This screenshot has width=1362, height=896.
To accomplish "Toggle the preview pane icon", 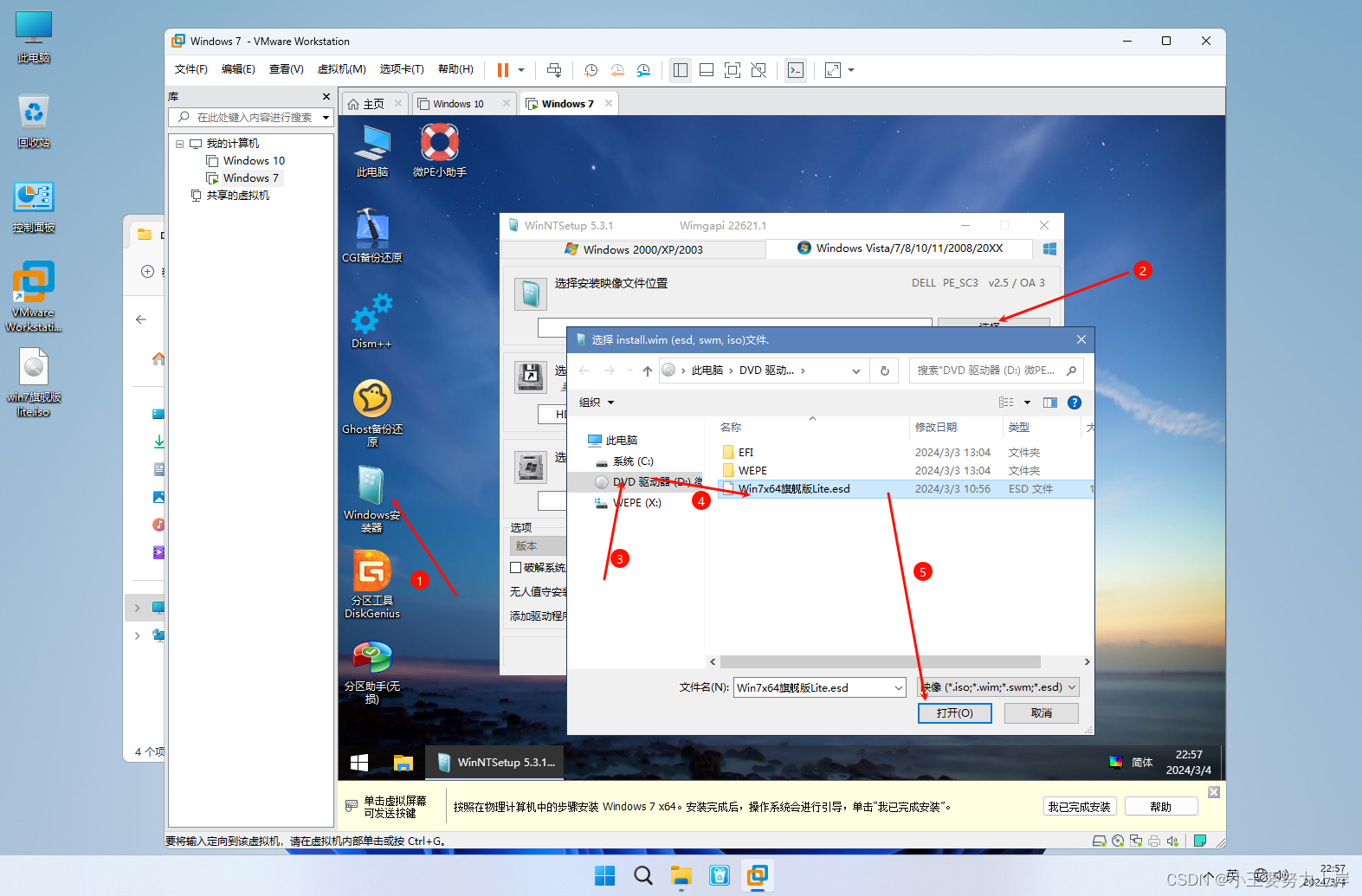I will [x=1050, y=403].
